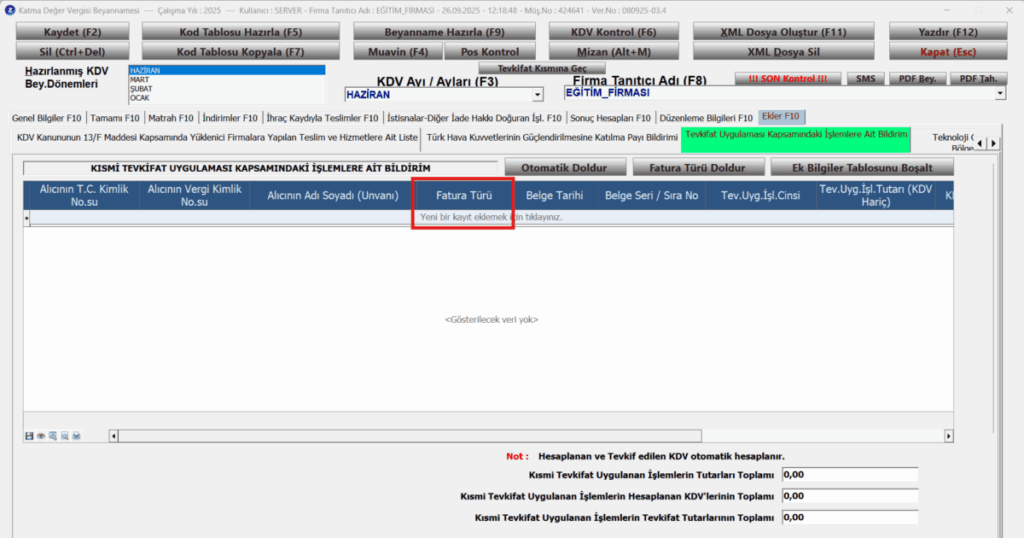Click Kod Tablosu Hazırla (F5)
This screenshot has height=538, width=1024.
240,32
